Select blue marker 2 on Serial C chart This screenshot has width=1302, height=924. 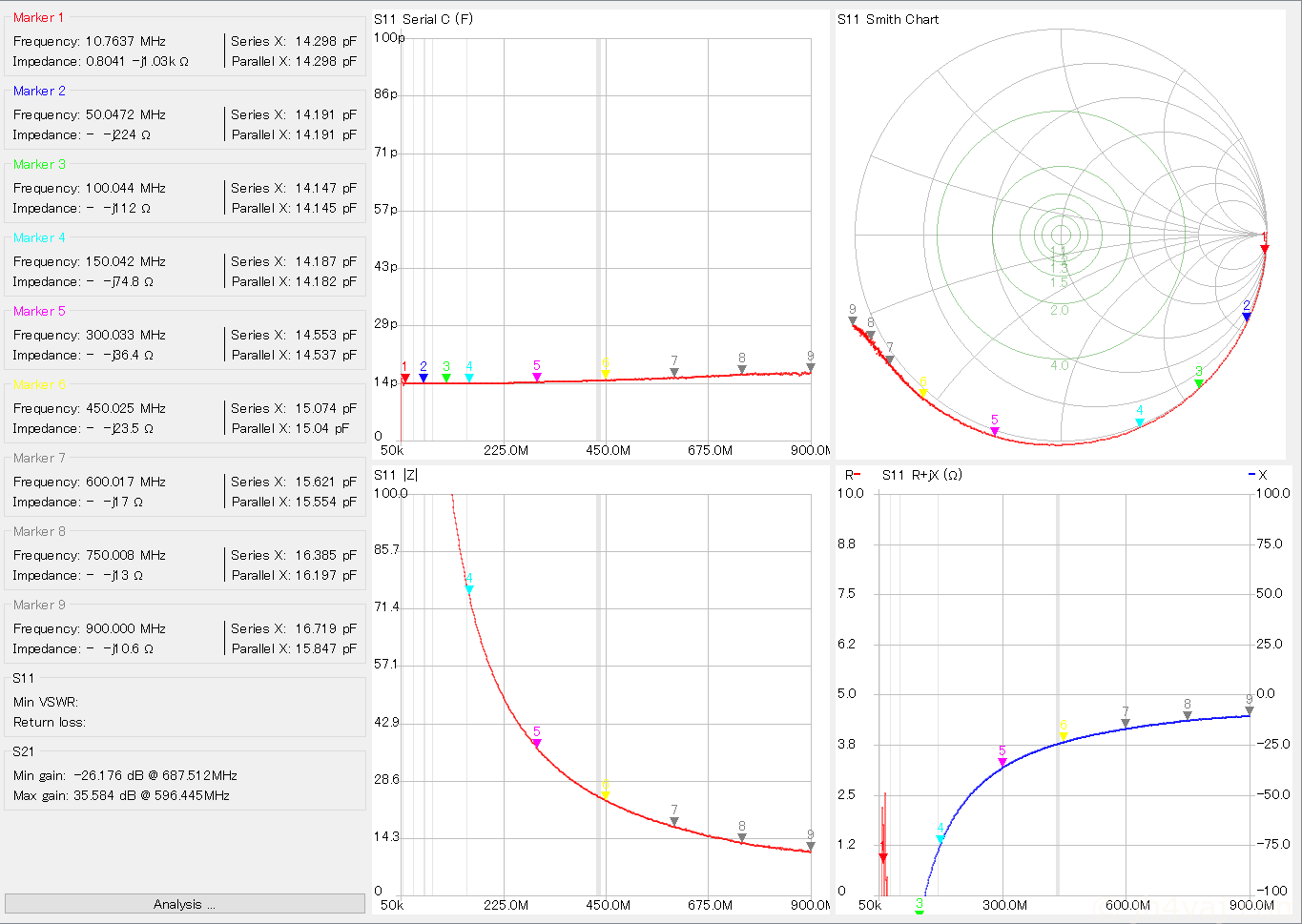coord(424,378)
